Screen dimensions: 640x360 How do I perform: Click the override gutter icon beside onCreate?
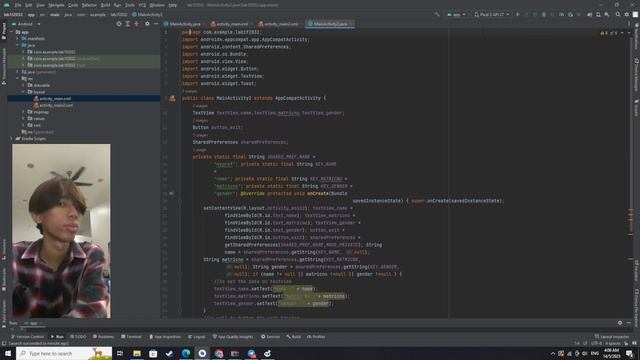point(171,193)
